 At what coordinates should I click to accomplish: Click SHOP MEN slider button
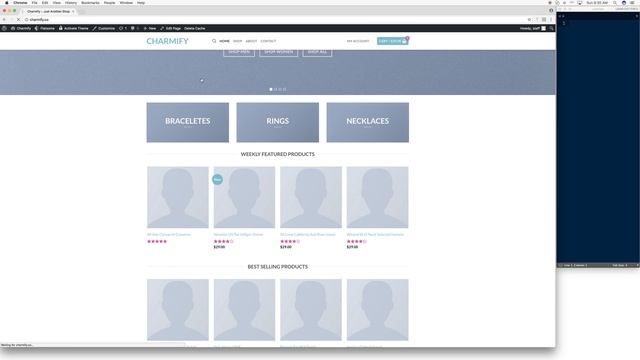pyautogui.click(x=239, y=53)
